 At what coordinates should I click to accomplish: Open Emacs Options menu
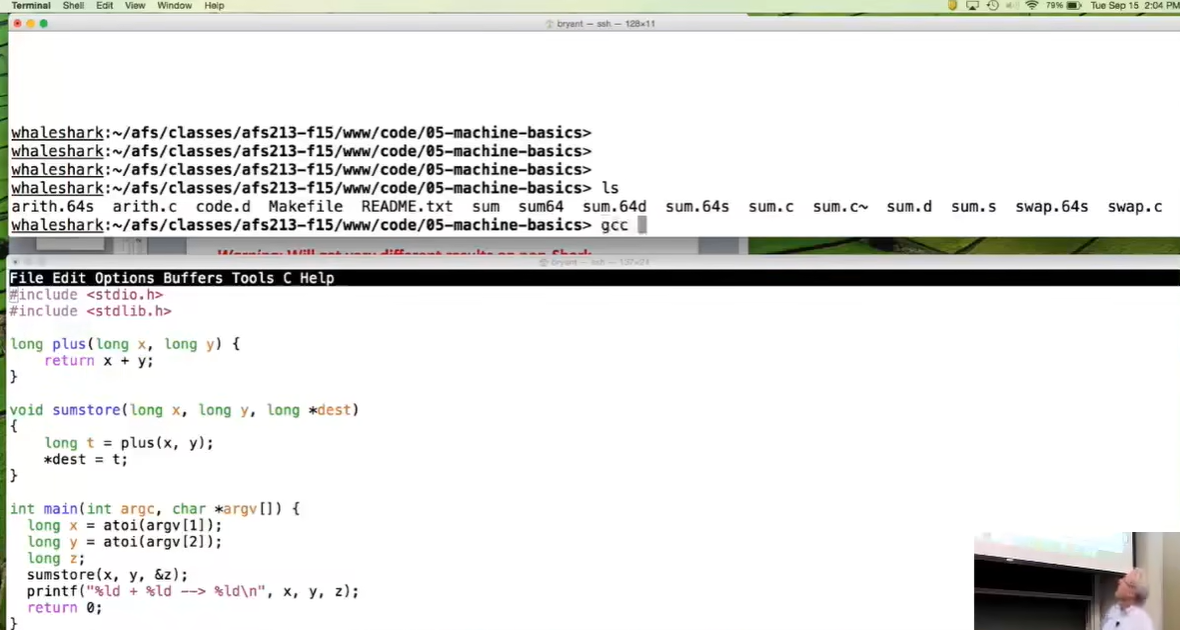pos(124,278)
